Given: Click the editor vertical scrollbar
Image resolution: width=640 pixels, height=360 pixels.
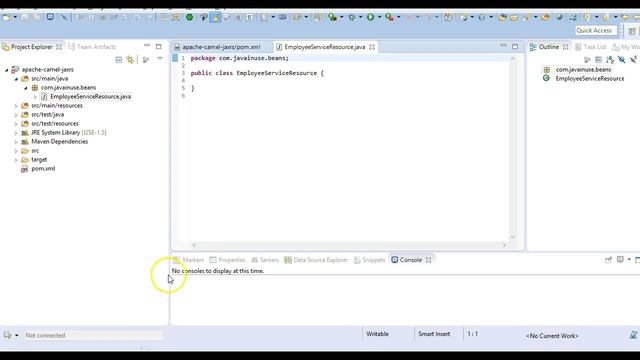Looking at the screenshot, I should tap(513, 148).
